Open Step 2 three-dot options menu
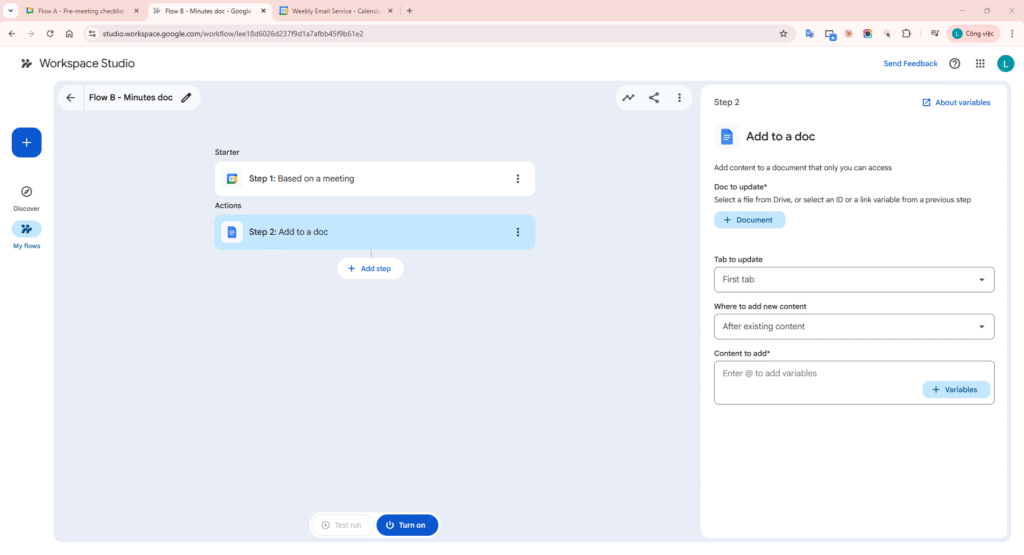 [517, 232]
